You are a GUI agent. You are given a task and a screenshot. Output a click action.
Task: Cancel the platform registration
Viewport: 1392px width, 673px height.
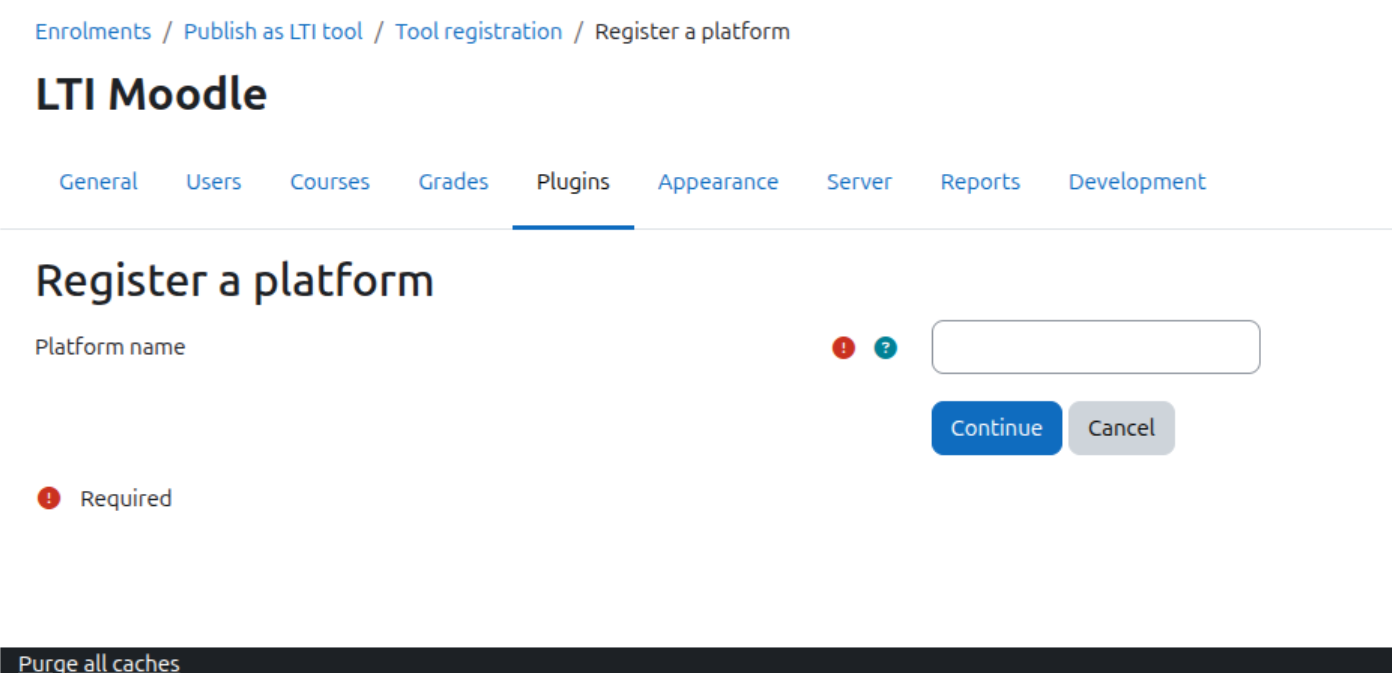[1121, 428]
